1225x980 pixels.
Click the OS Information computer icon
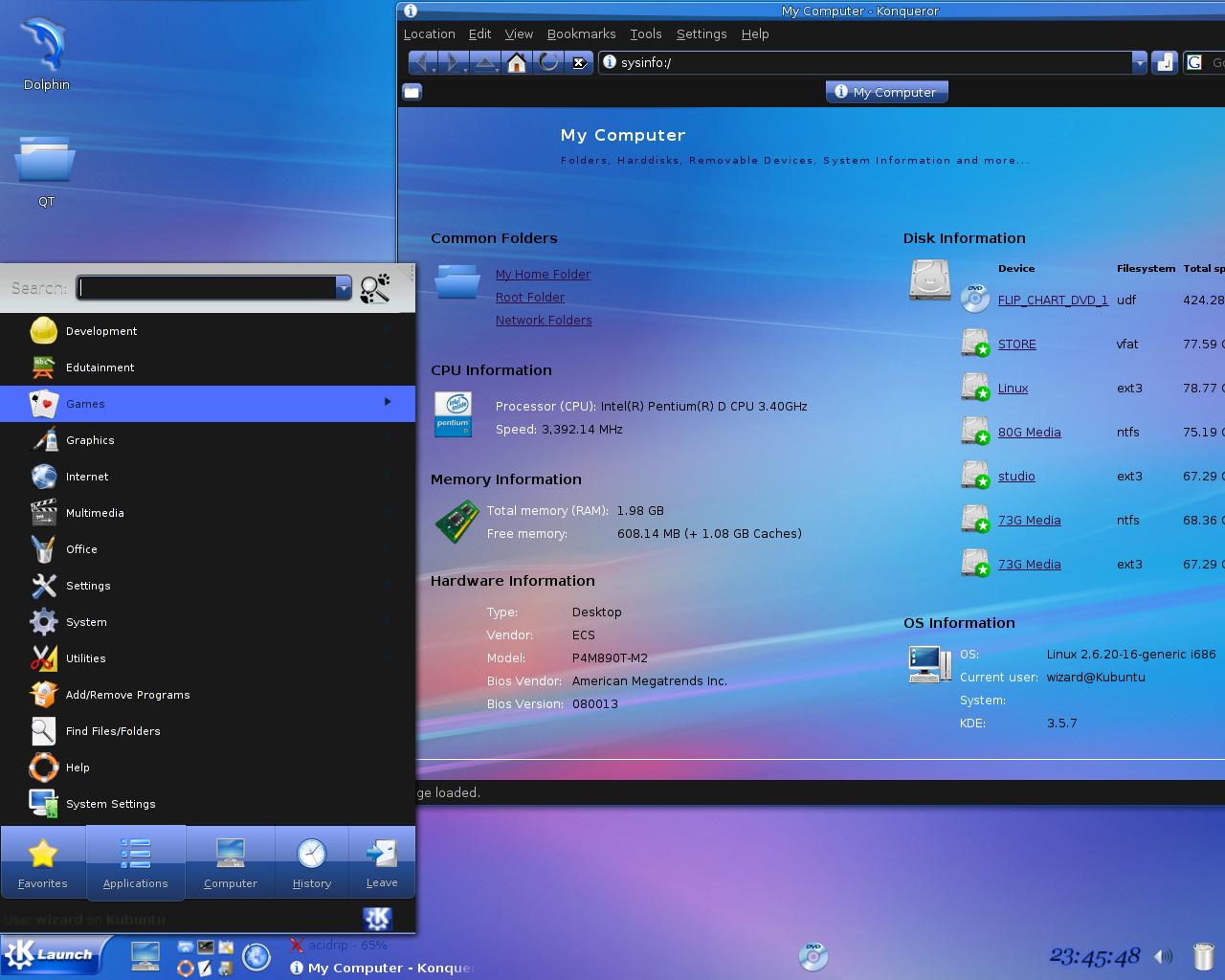click(929, 663)
